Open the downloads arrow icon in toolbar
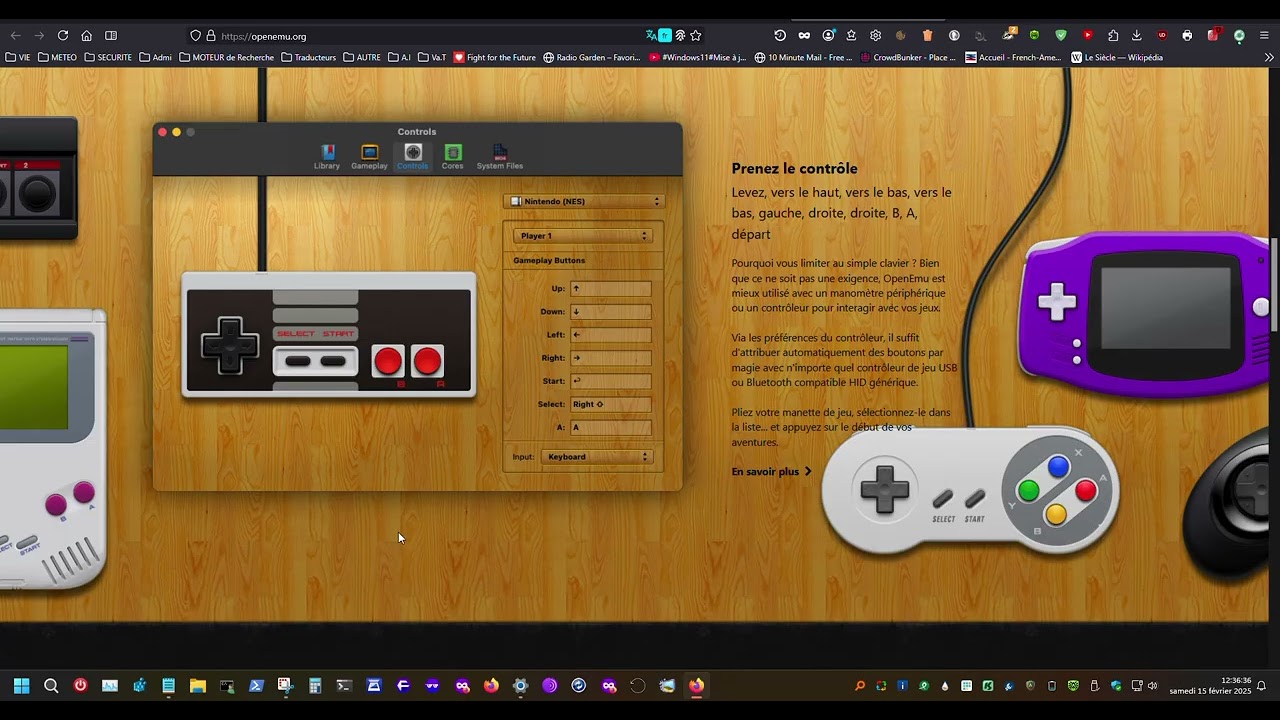1280x720 pixels. pyautogui.click(x=1137, y=35)
